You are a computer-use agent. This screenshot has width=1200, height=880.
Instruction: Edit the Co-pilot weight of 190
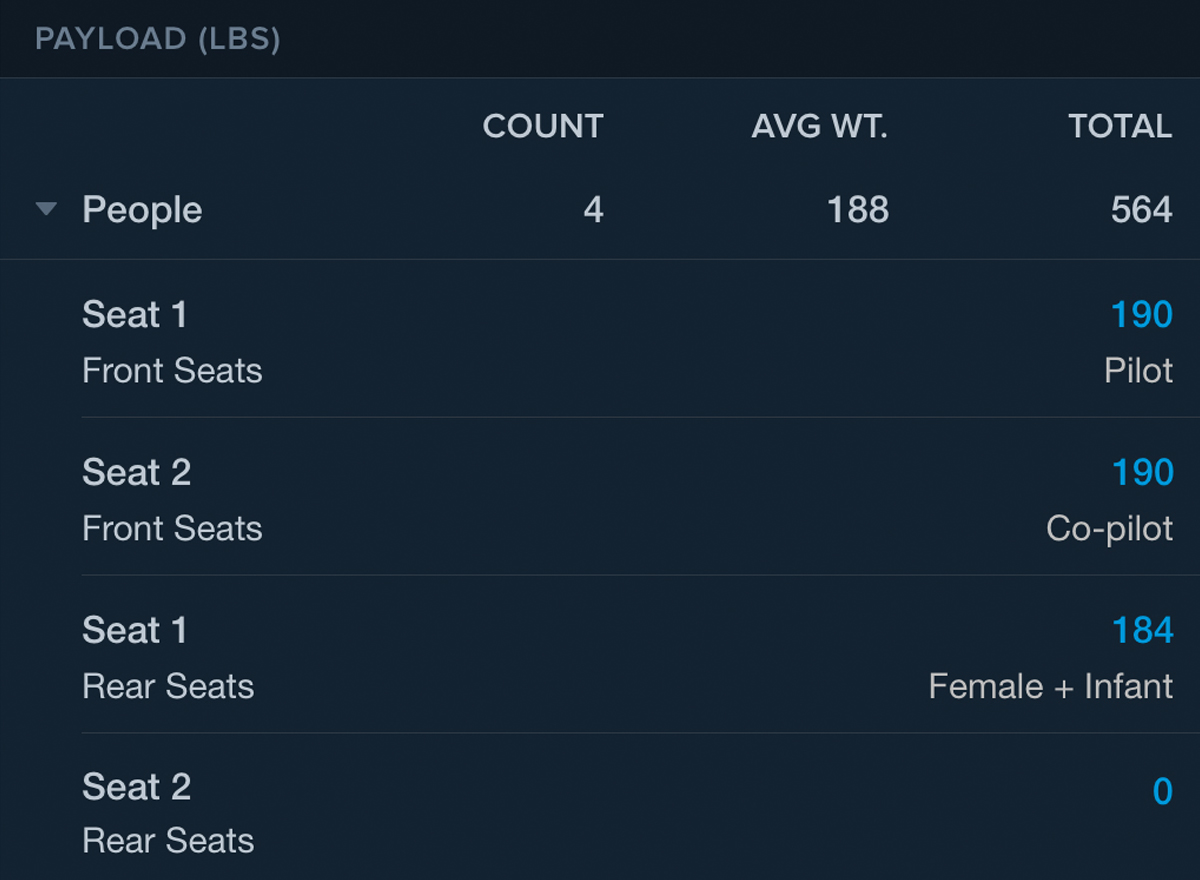1142,472
